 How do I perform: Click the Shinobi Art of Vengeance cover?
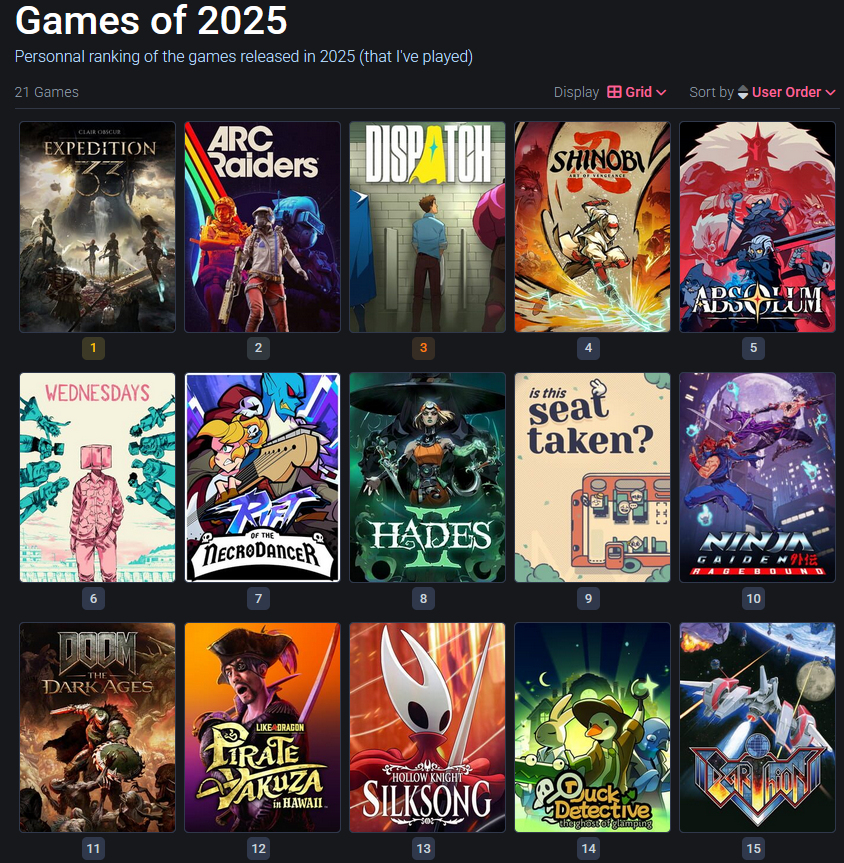pyautogui.click(x=592, y=227)
